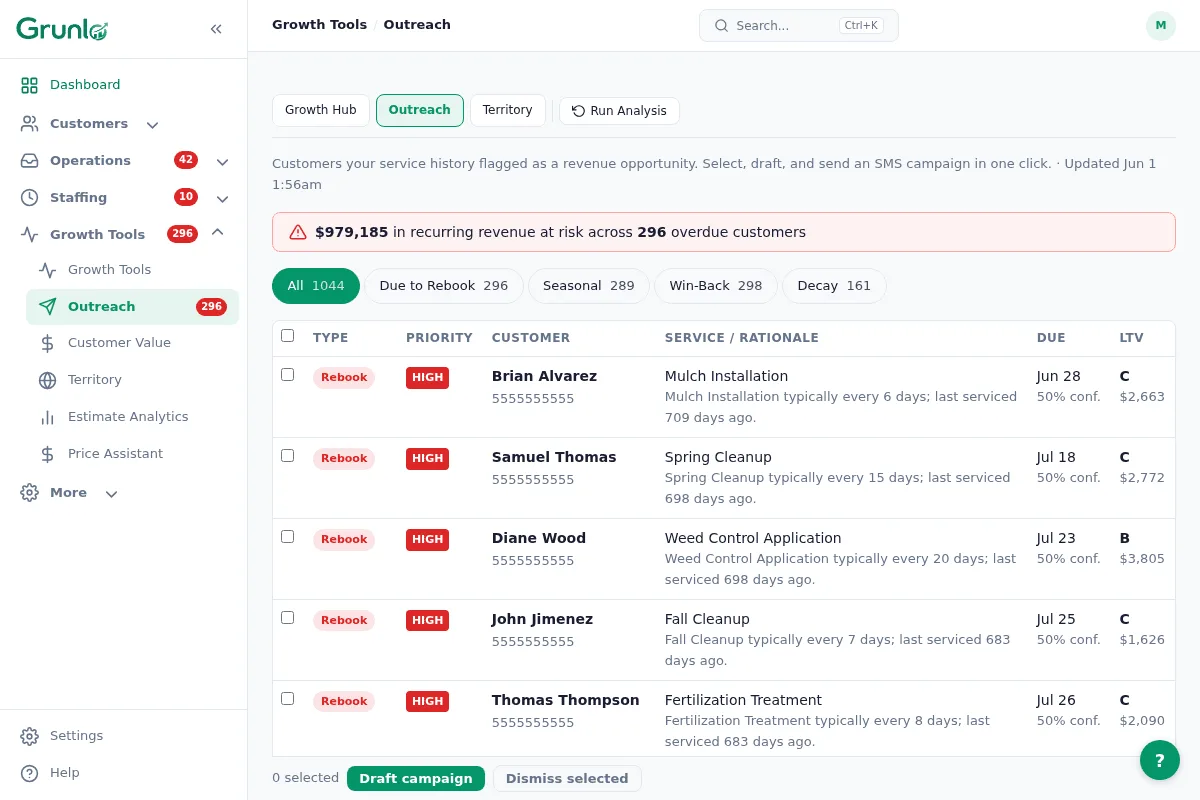Expand the Customers menu chevron
Image resolution: width=1200 pixels, height=800 pixels.
[x=152, y=125]
